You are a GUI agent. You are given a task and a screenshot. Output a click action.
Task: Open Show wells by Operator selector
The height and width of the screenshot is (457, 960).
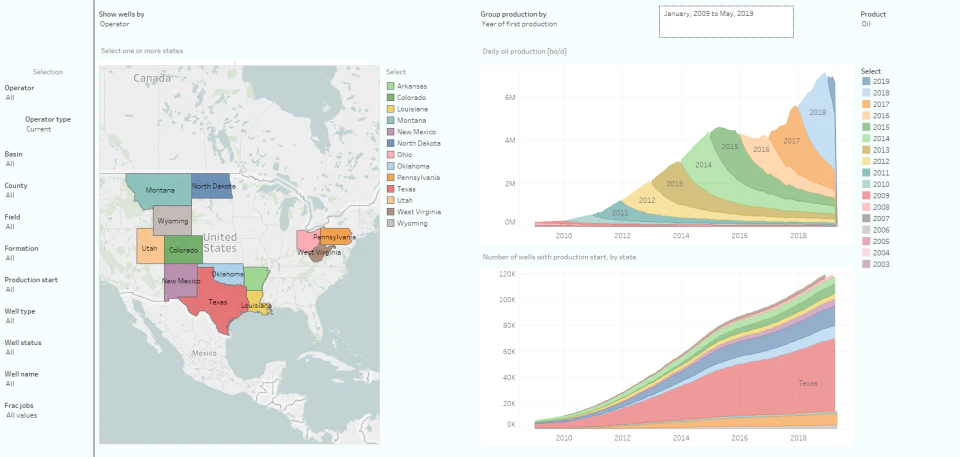pyautogui.click(x=122, y=19)
